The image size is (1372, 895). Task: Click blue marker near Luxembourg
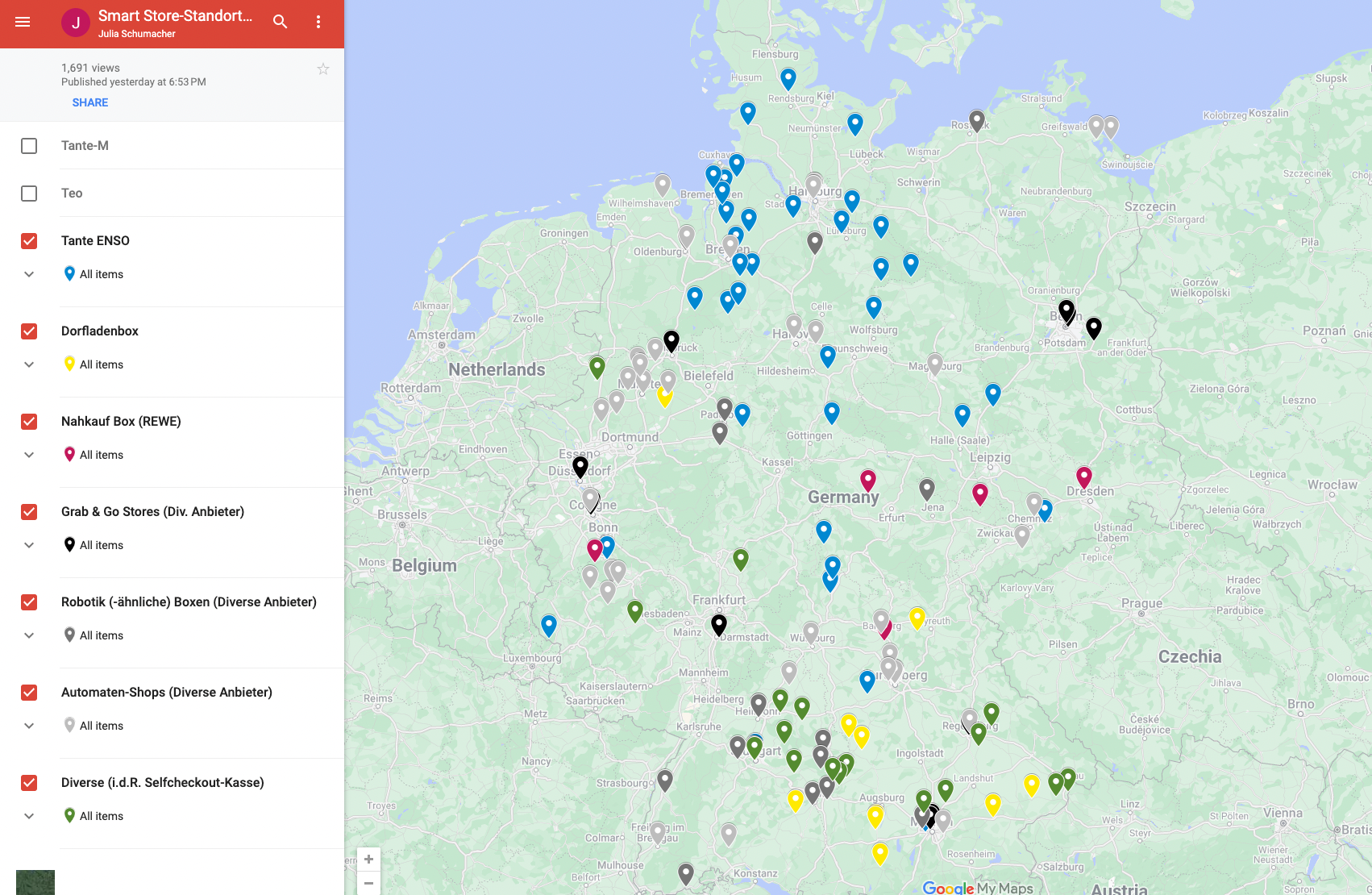(549, 626)
